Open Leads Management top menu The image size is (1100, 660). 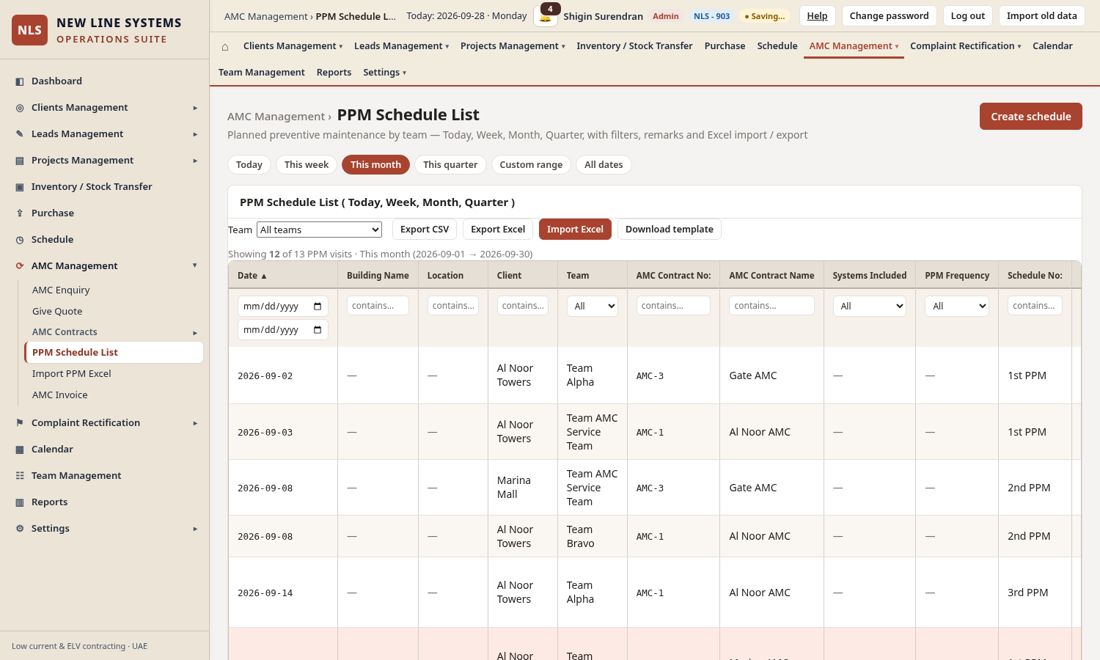click(401, 46)
